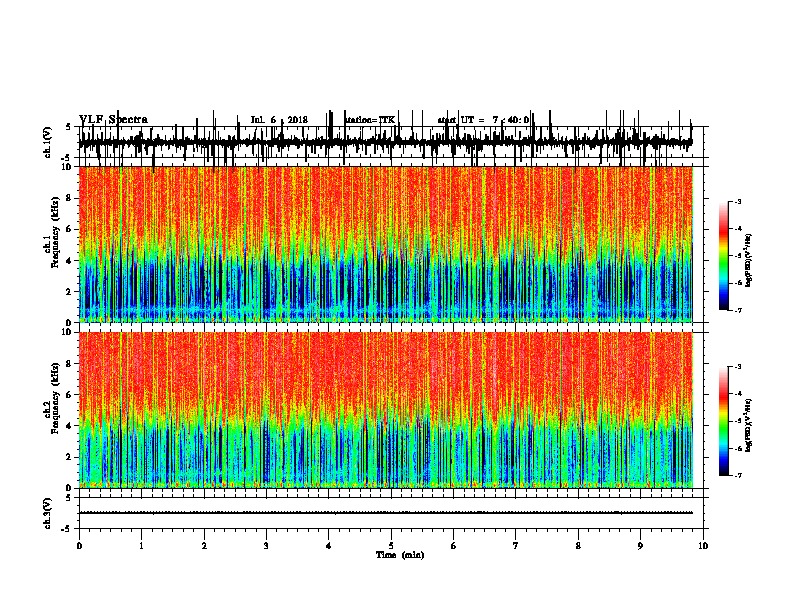Click the ch.2 colorbar log(PSD) label
This screenshot has height=612, width=792.
point(748,425)
